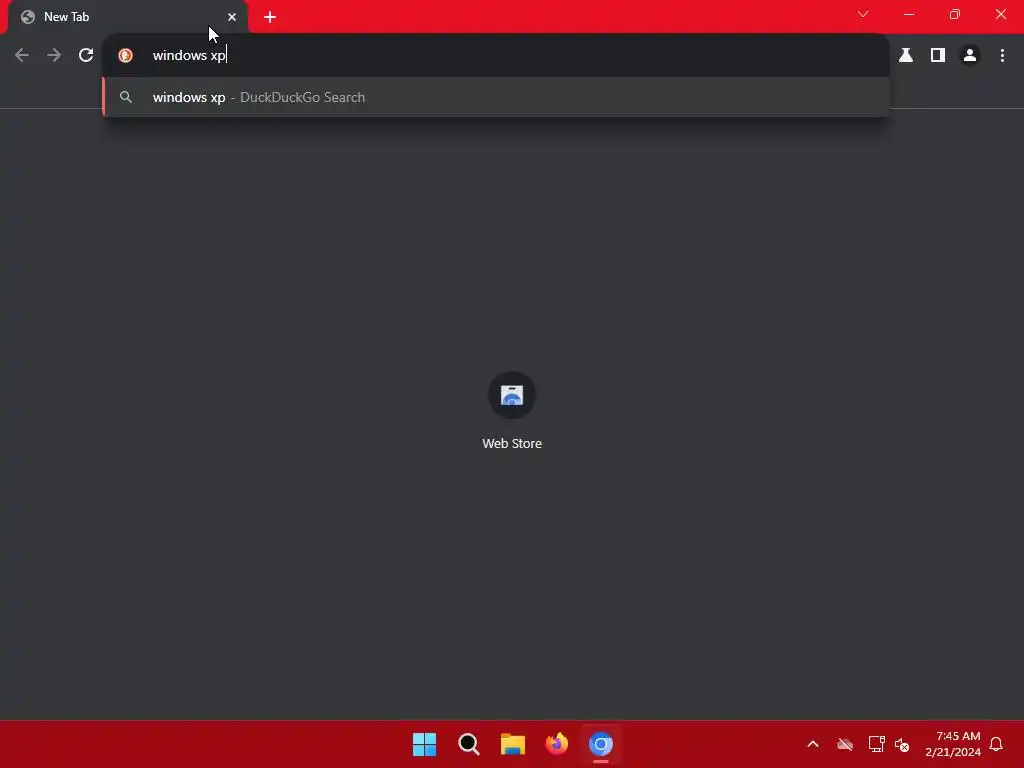The height and width of the screenshot is (768, 1024).
Task: Open File Explorer from taskbar
Action: click(513, 744)
